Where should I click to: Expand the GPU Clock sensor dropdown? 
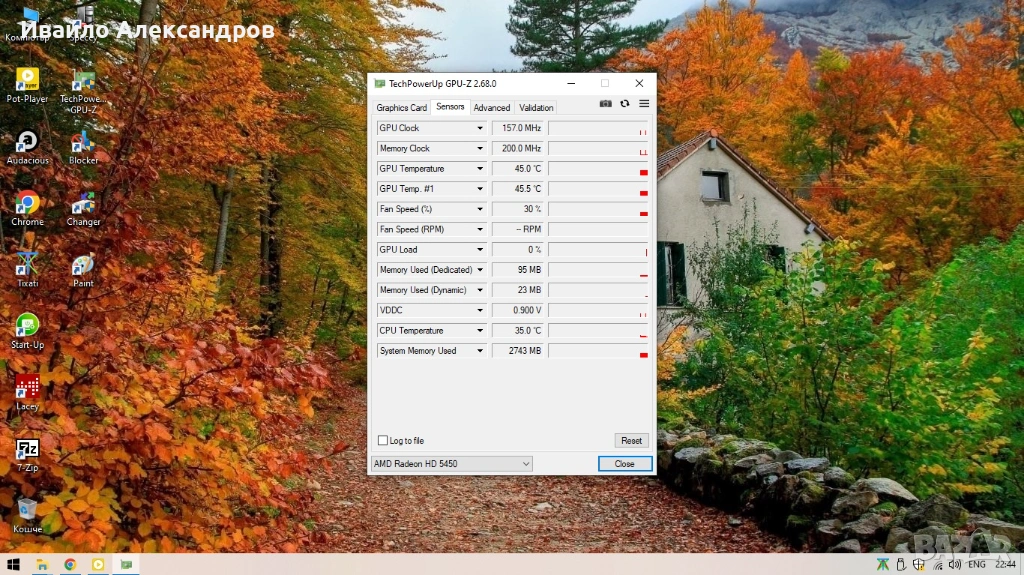(480, 128)
